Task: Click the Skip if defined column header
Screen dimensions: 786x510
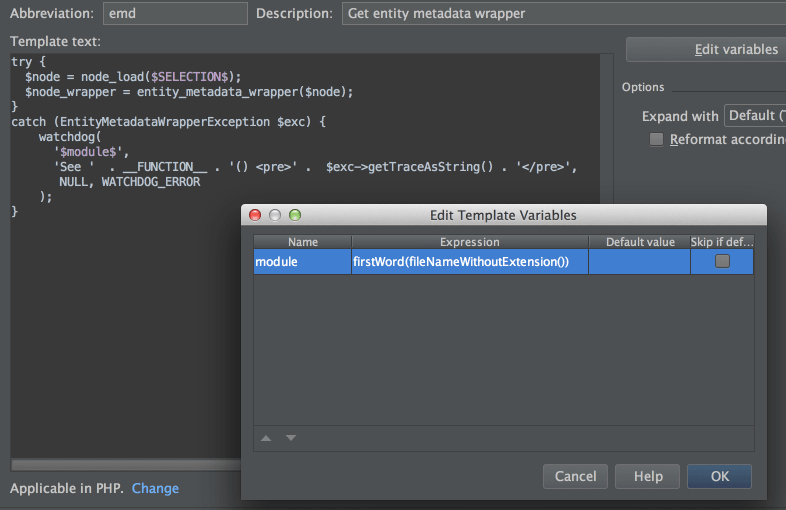Action: pos(722,242)
